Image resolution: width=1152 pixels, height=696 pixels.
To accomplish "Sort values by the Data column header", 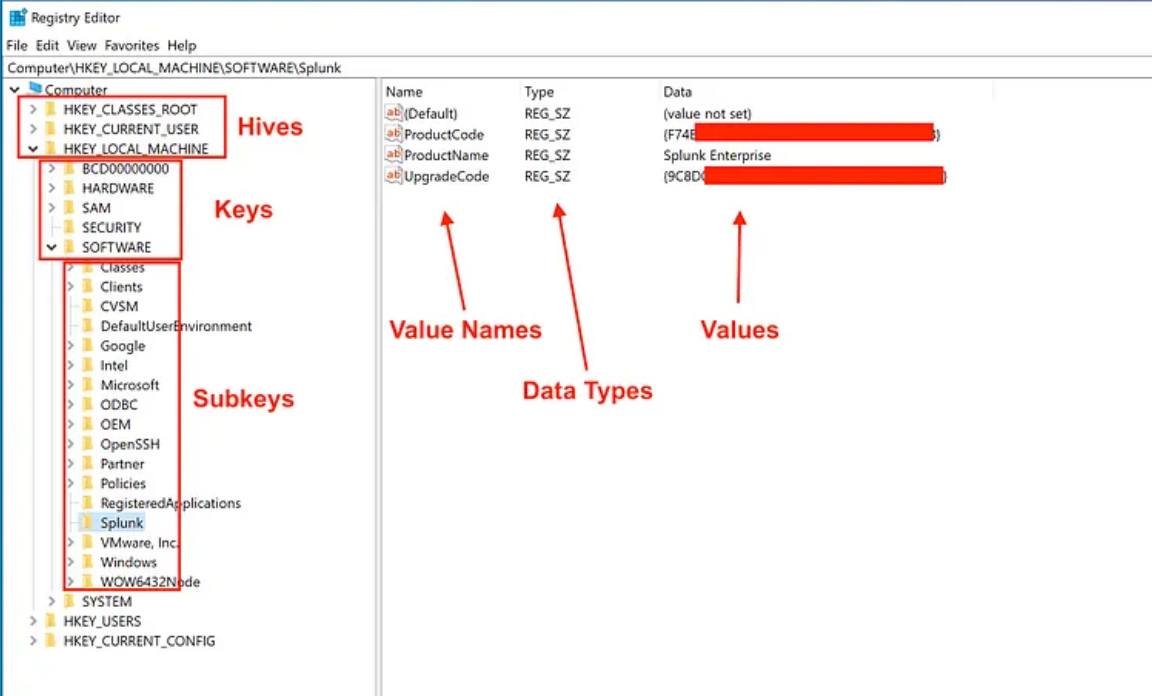I will [x=677, y=92].
